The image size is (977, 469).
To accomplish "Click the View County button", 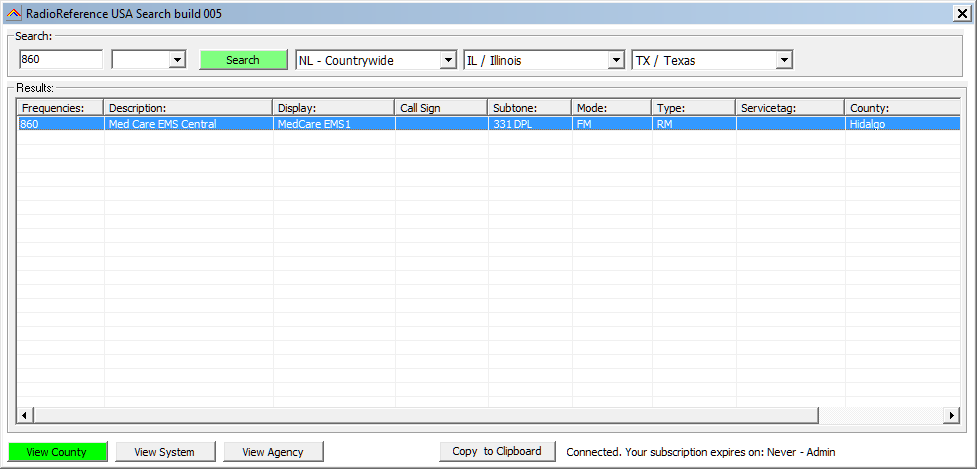I will (x=57, y=452).
